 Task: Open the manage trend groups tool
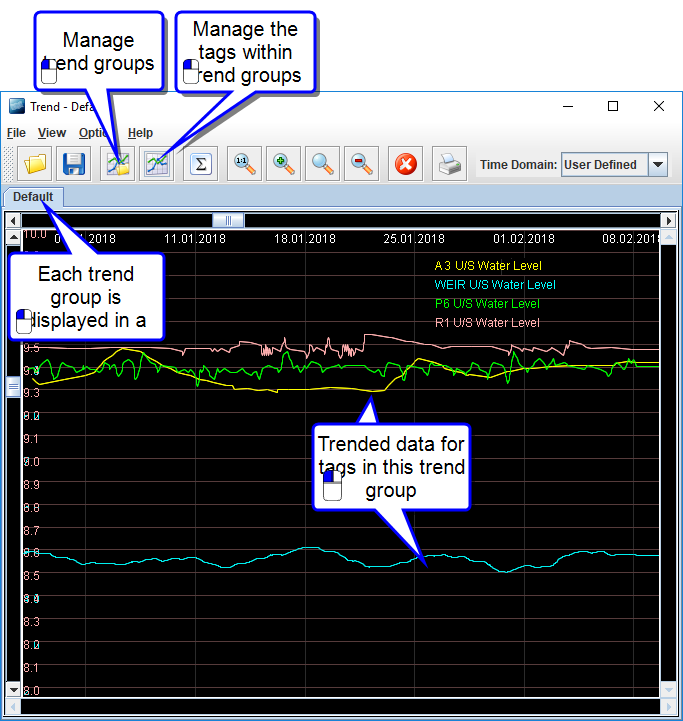[x=119, y=164]
